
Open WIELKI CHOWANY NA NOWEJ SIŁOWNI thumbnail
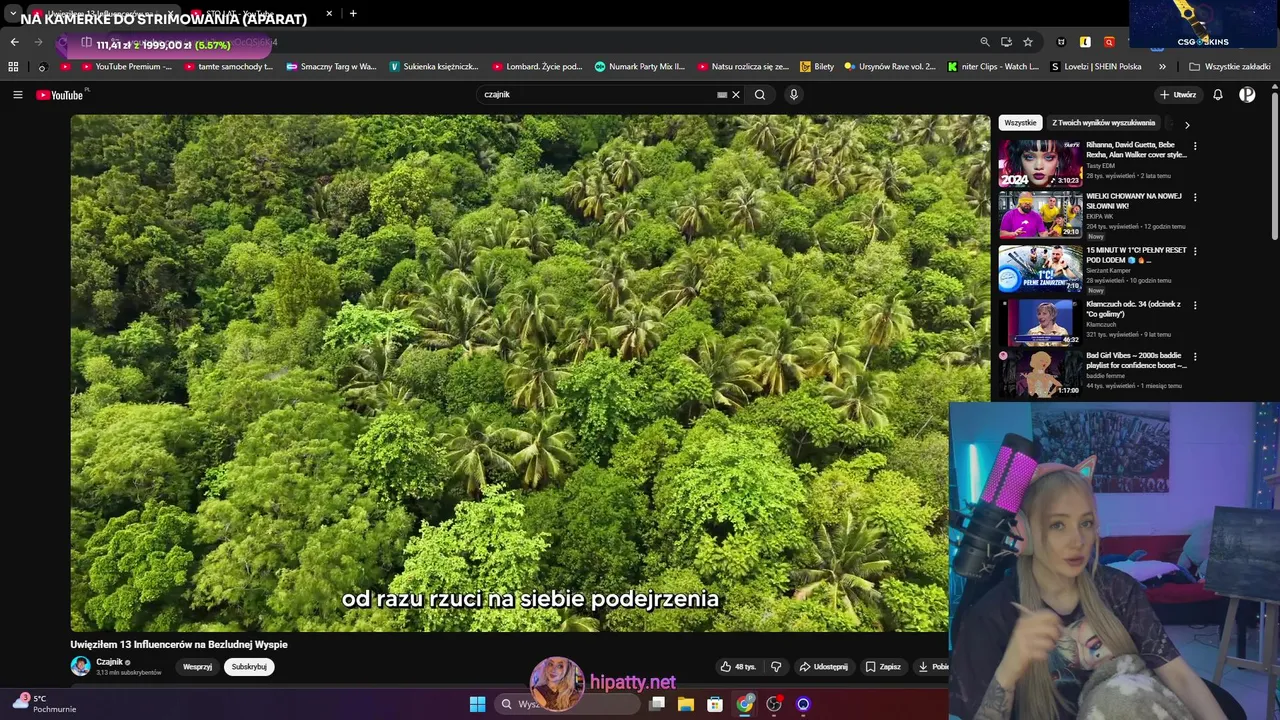pos(1040,214)
